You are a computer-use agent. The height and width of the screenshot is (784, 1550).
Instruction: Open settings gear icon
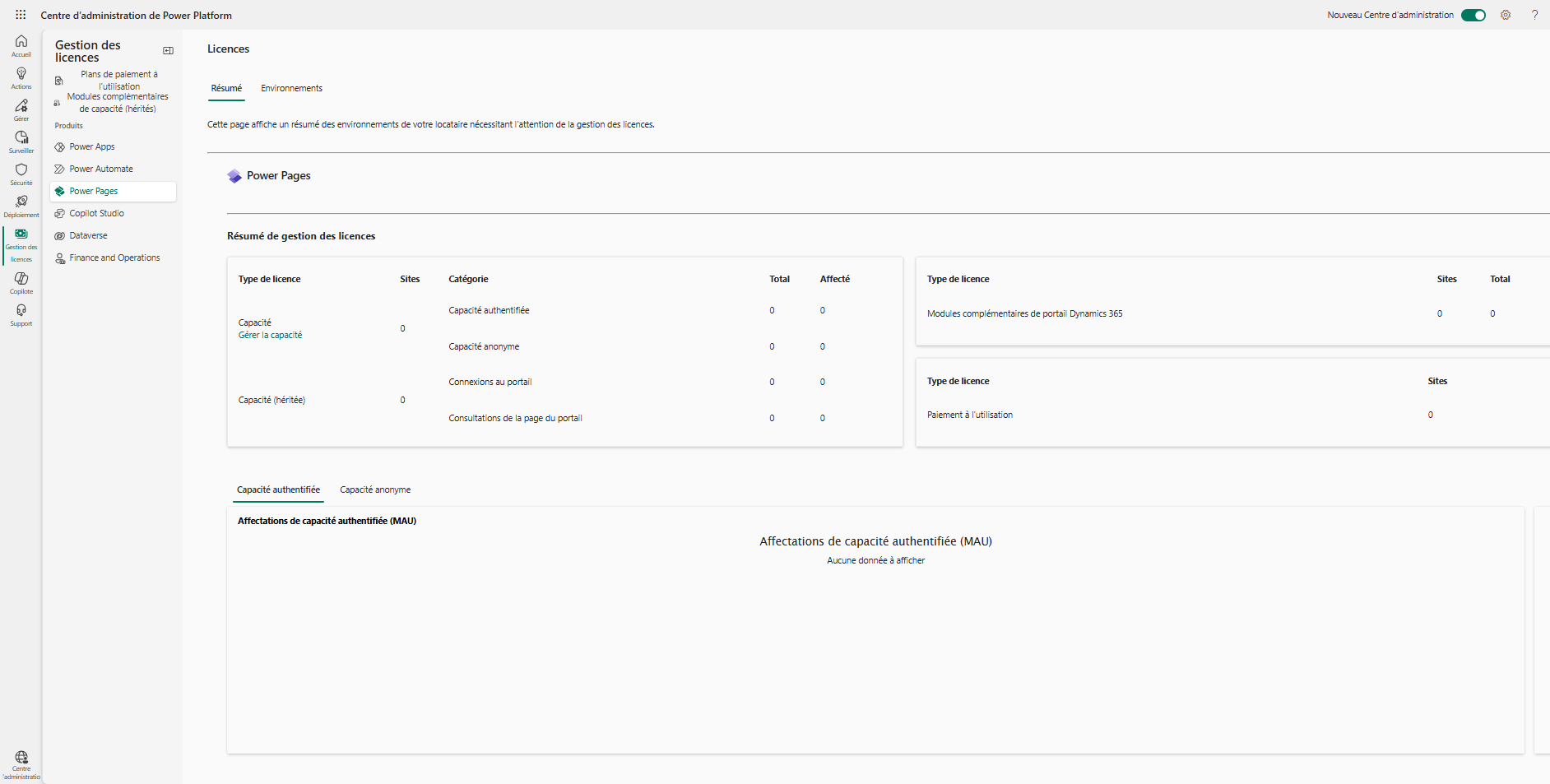(1506, 15)
